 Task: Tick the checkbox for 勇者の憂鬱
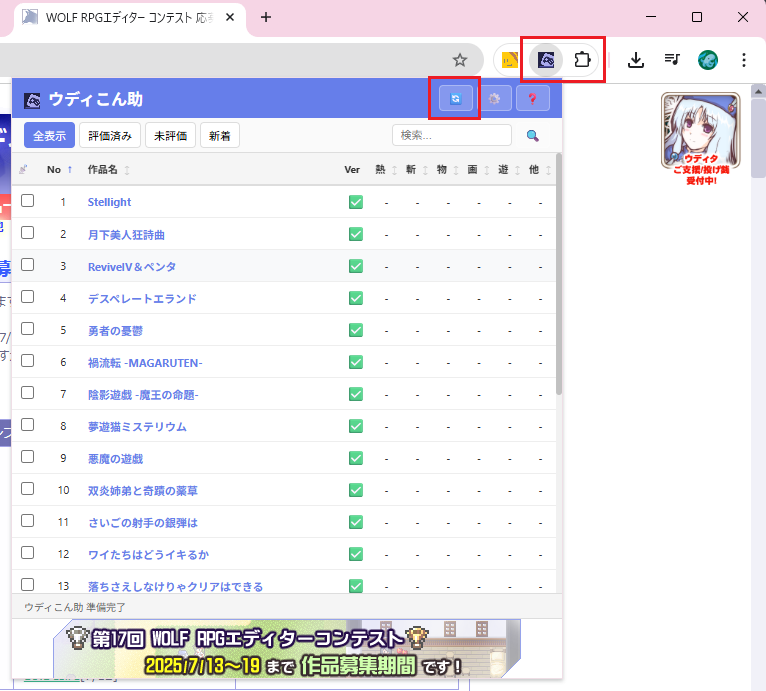tap(27, 328)
